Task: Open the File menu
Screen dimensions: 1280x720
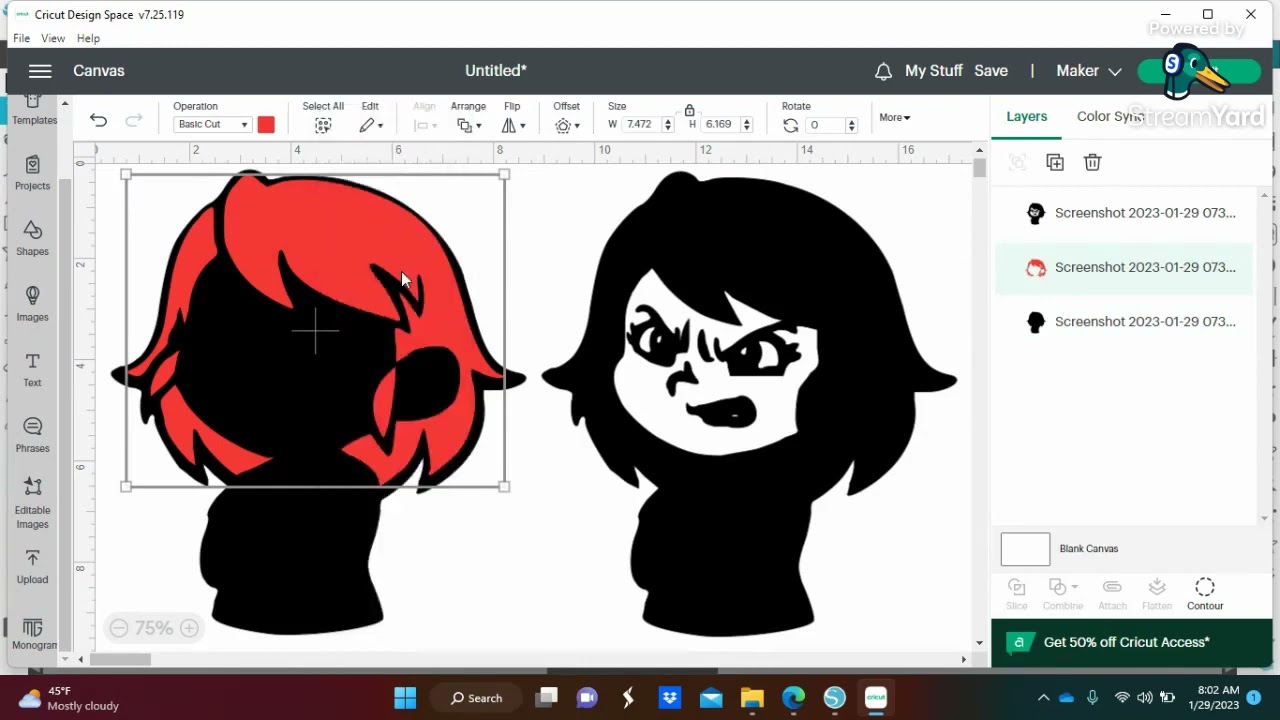Action: click(x=21, y=38)
